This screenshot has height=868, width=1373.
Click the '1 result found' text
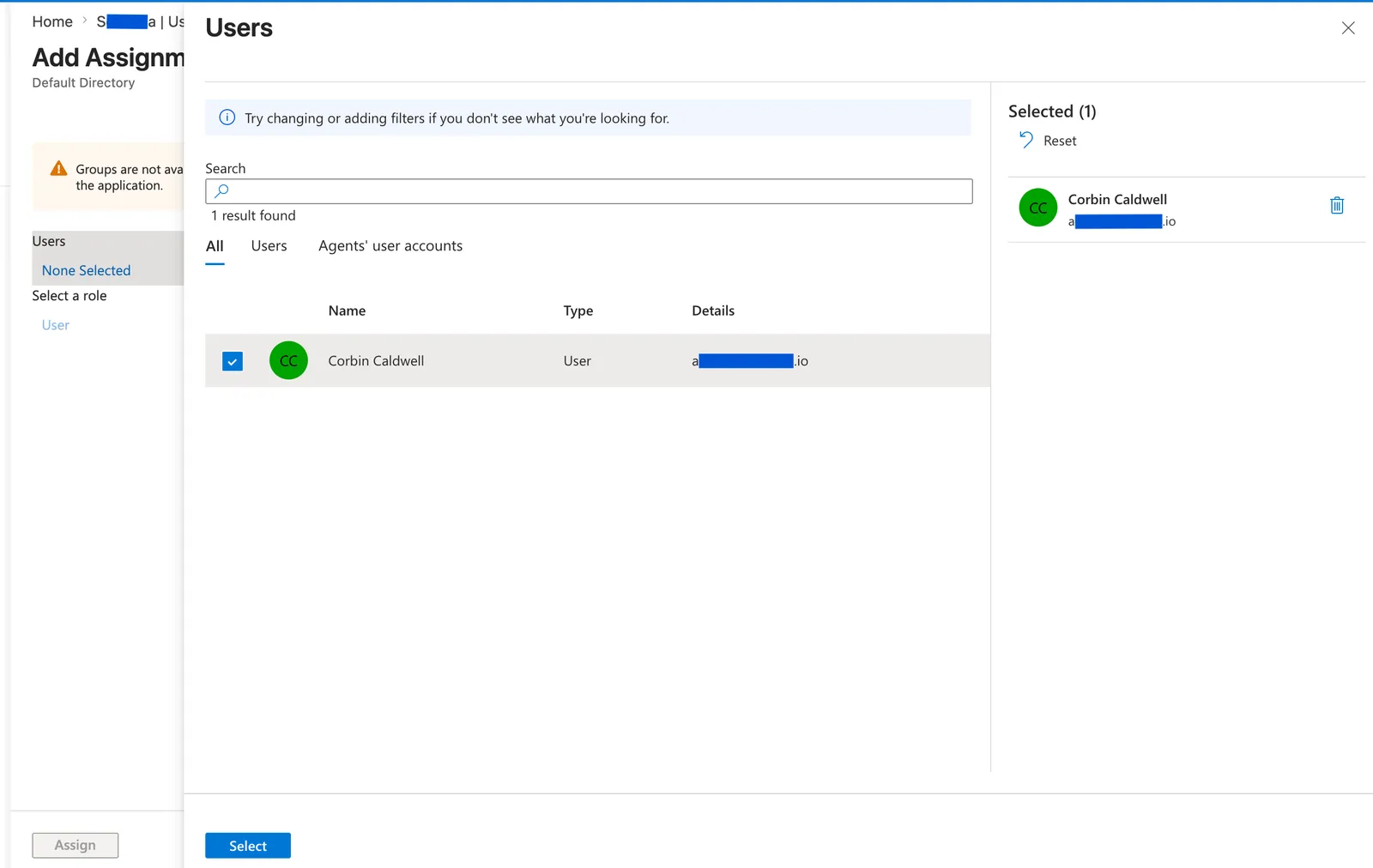[x=253, y=215]
